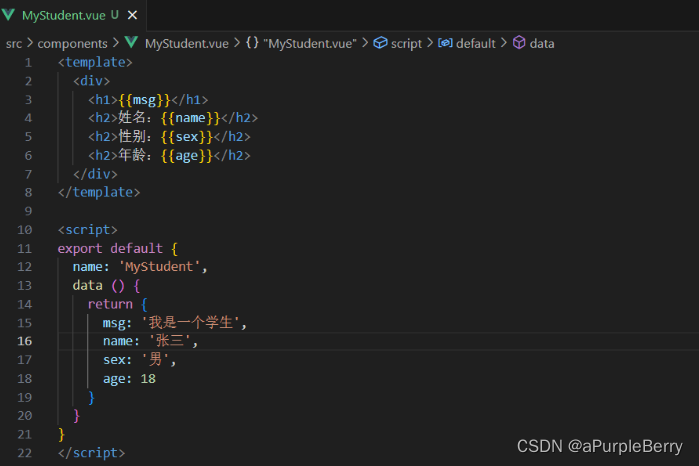Click the default variable symbol icon
Viewport: 699px width, 466px height.
[x=445, y=43]
